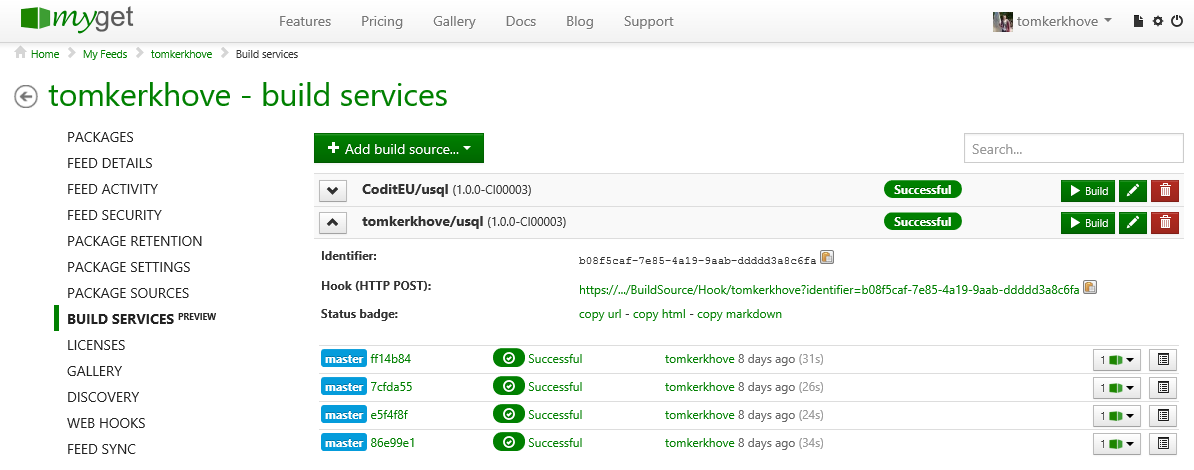1194x470 pixels.
Task: Open the tomkerkhove breadcrumb link
Action: pos(181,54)
